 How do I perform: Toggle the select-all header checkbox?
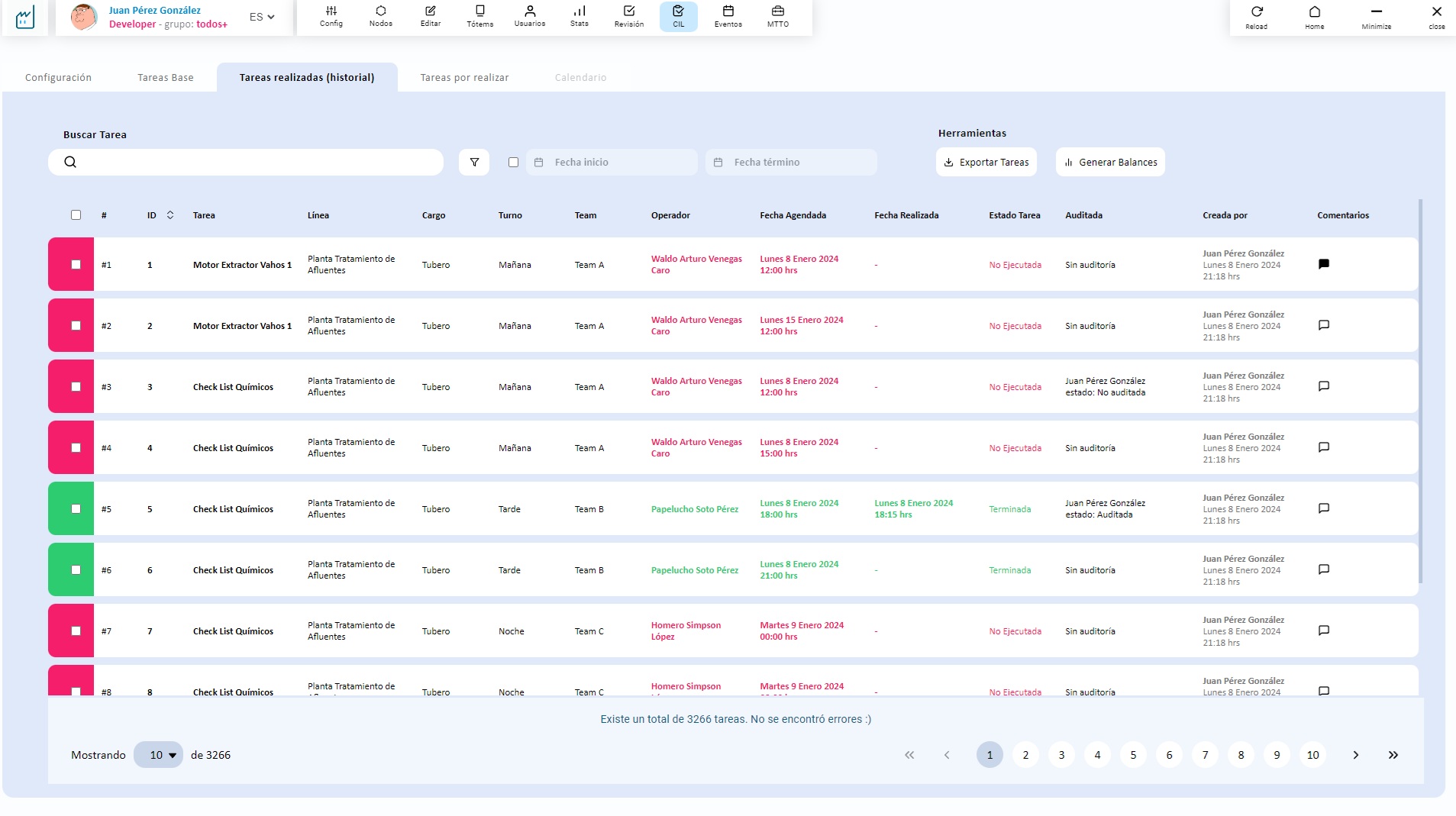(x=76, y=215)
